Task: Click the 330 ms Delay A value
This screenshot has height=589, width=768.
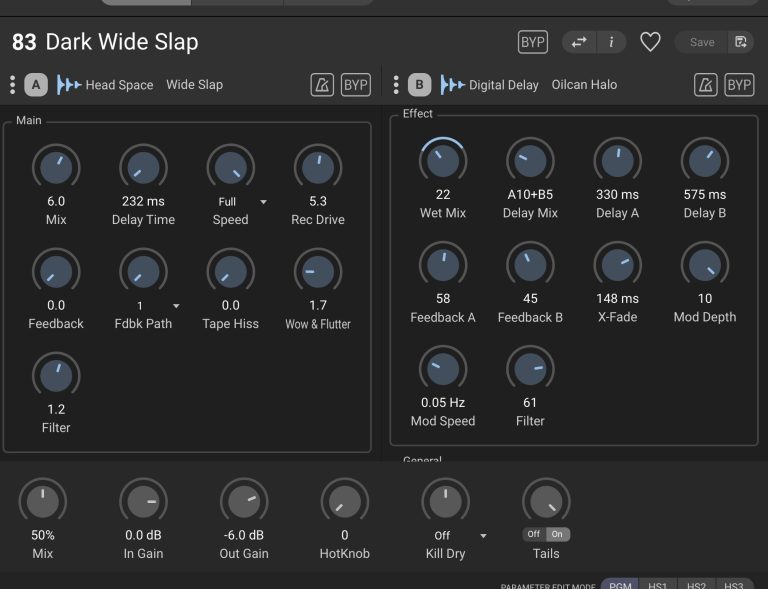Action: click(617, 194)
